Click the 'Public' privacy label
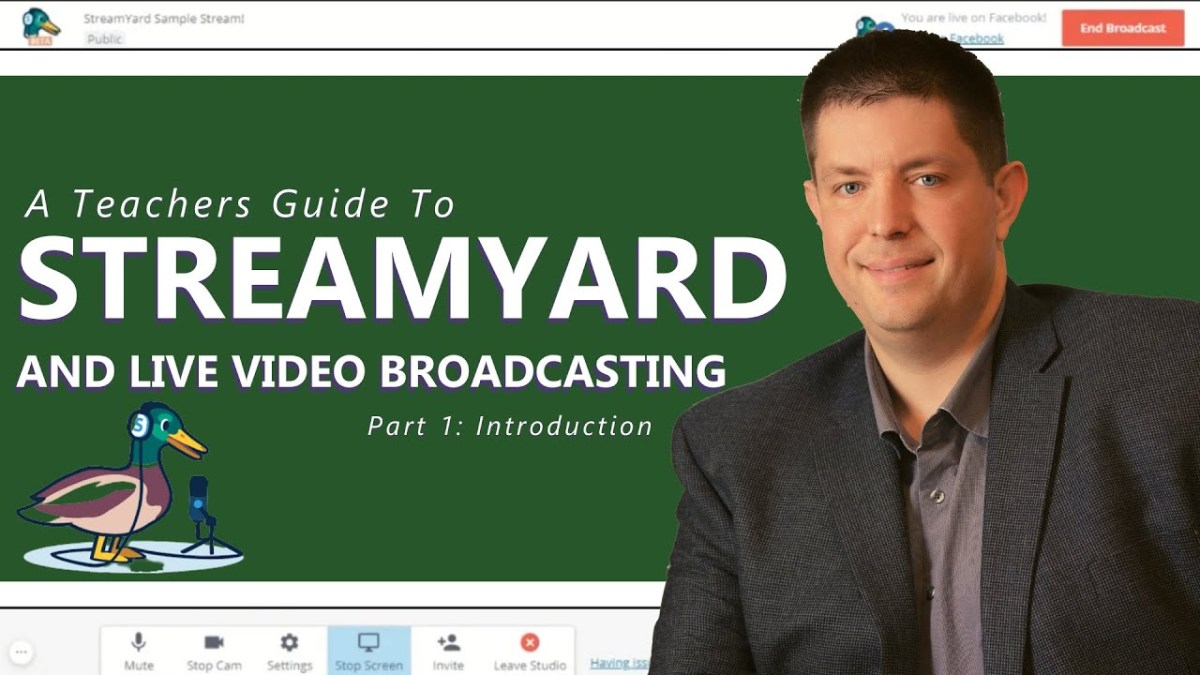Screen dimensions: 1200x675 coord(105,39)
